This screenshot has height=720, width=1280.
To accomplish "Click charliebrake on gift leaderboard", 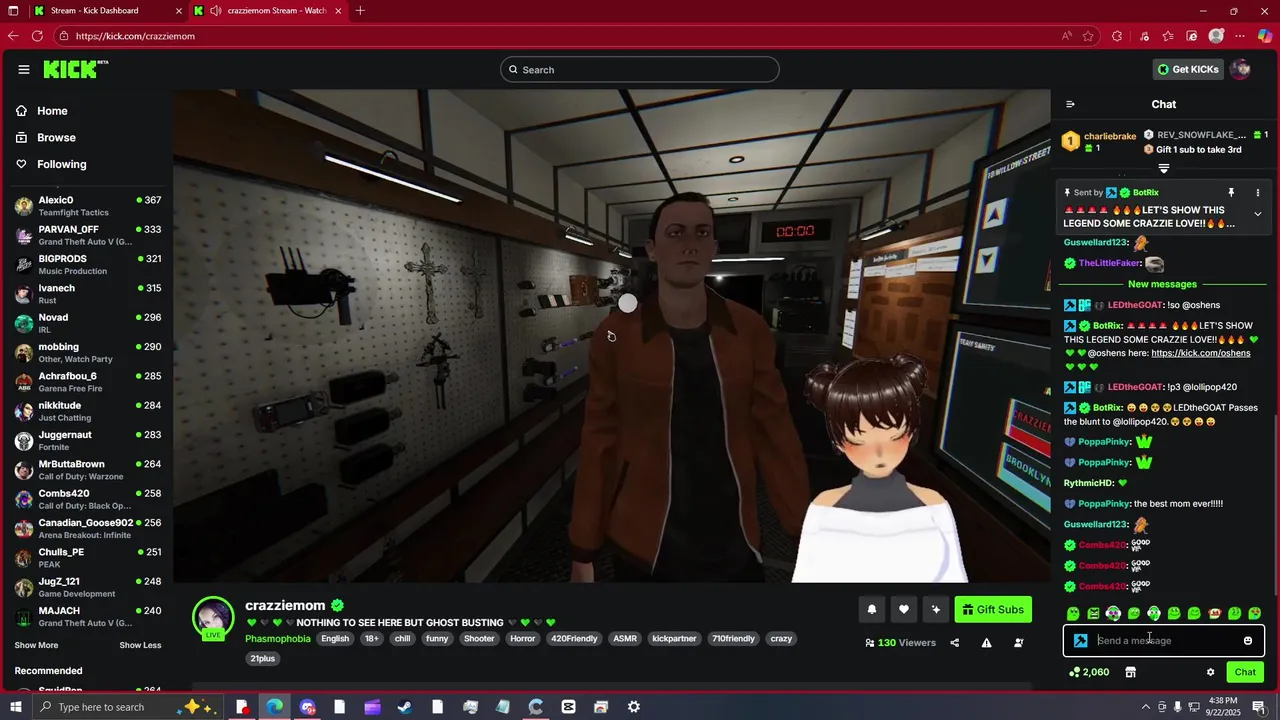I will coord(1110,136).
